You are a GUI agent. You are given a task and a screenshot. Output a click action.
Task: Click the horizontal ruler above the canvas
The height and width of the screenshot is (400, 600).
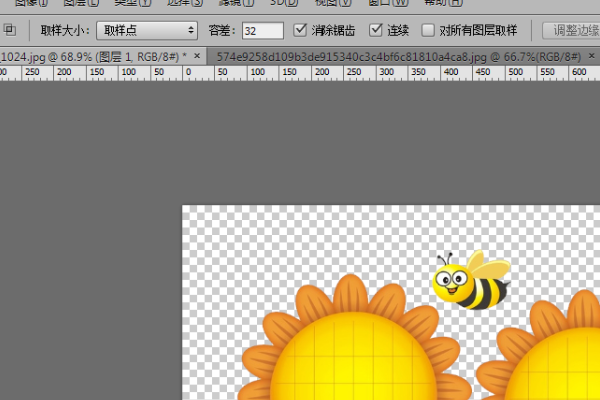pos(300,73)
